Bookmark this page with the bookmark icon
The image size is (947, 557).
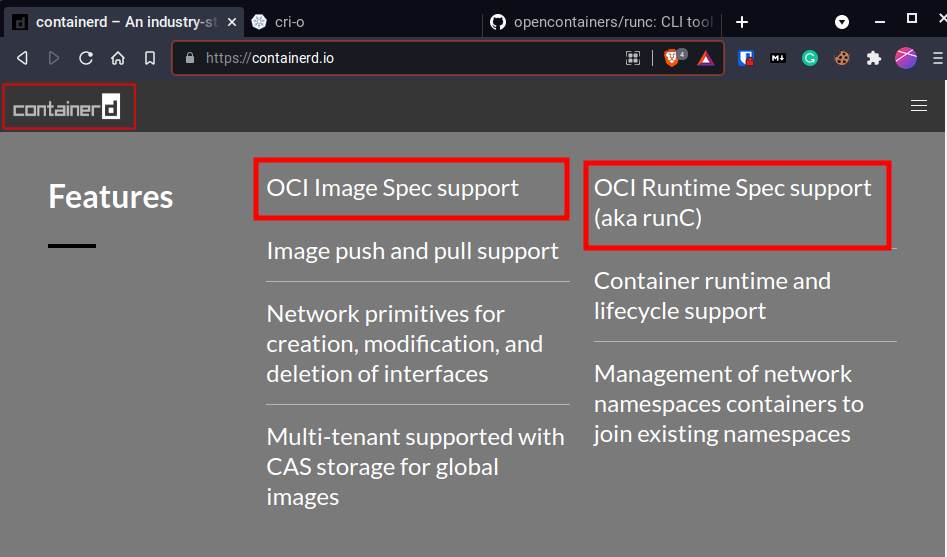point(150,58)
